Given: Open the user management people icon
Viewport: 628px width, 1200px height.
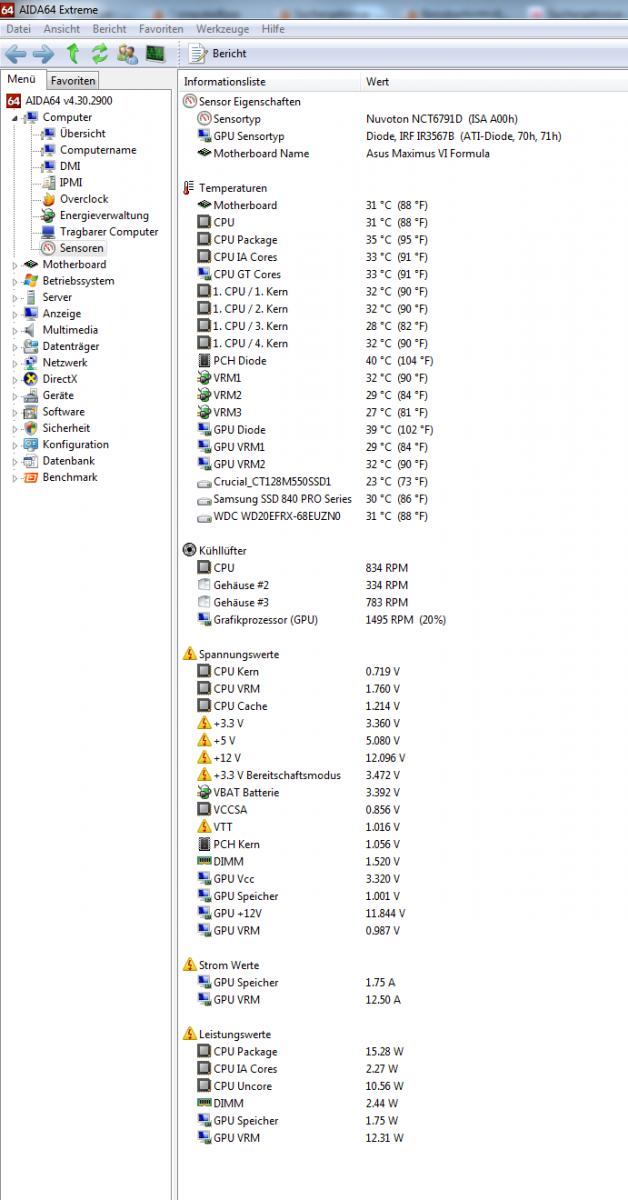Looking at the screenshot, I should click(x=127, y=54).
